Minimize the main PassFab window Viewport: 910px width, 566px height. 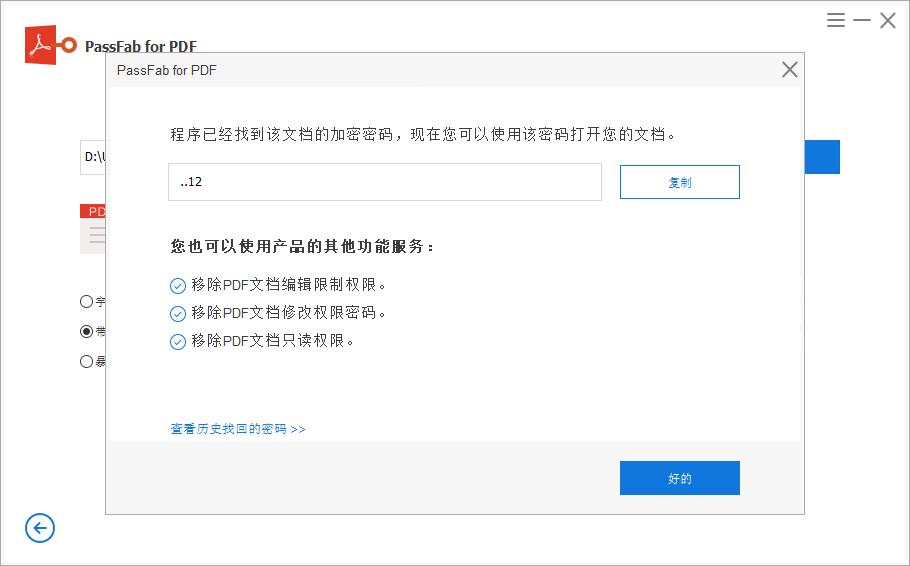pyautogui.click(x=862, y=20)
